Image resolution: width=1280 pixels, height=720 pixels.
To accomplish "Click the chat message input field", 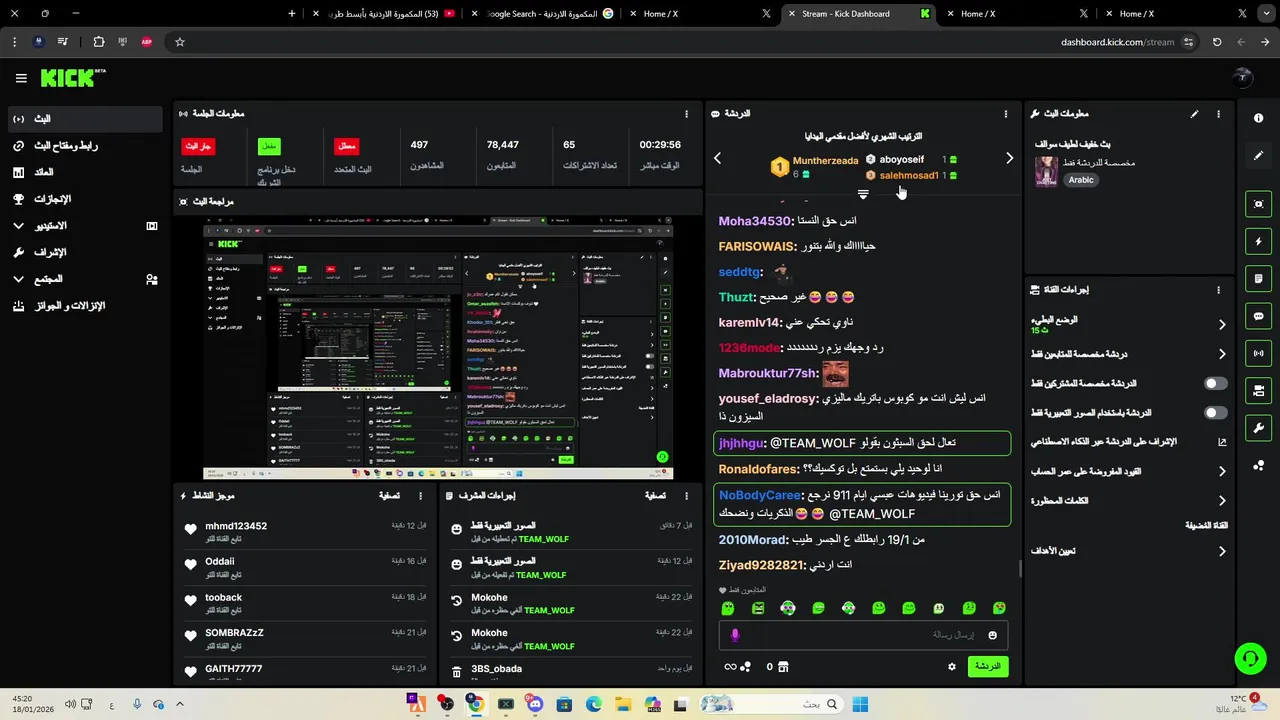I will [x=863, y=635].
